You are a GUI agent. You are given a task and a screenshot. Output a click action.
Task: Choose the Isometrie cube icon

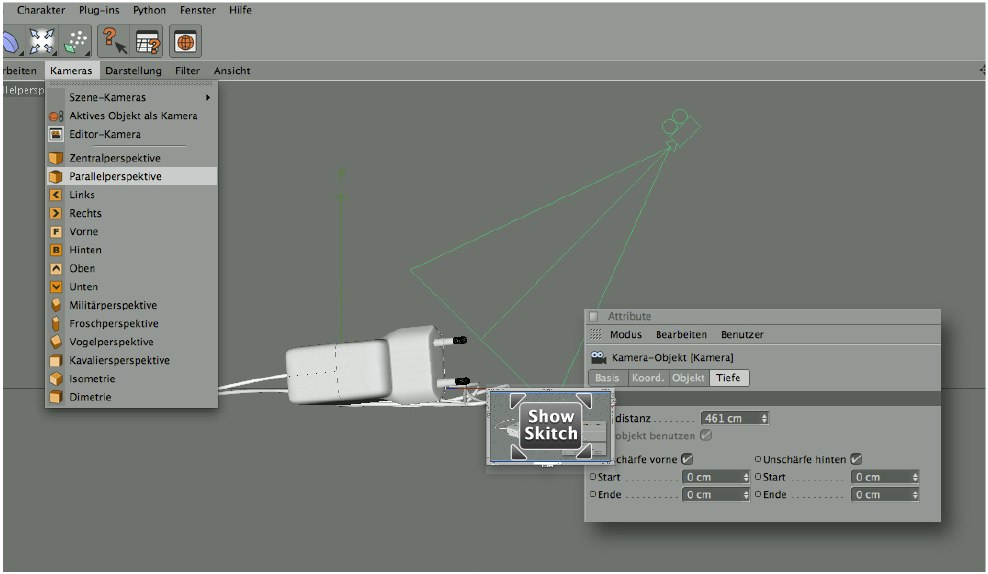coord(56,379)
